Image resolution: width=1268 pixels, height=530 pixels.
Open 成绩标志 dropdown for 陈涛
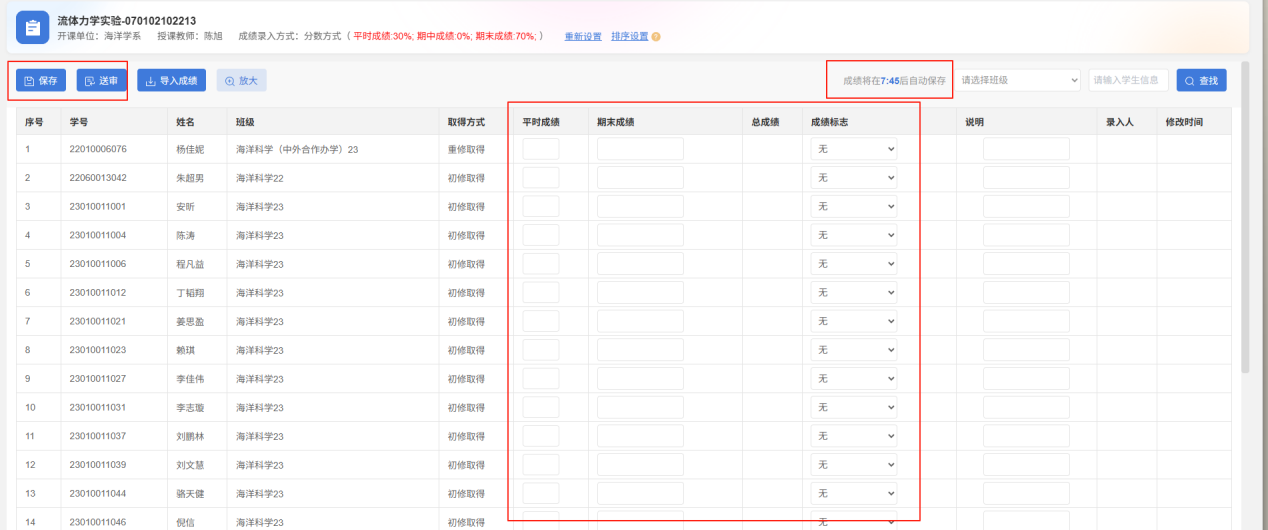click(x=854, y=235)
